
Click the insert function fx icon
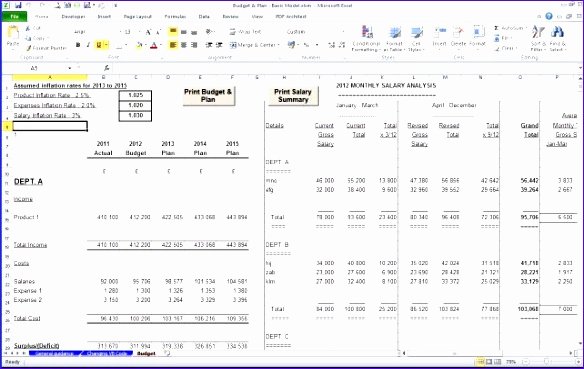(107, 68)
